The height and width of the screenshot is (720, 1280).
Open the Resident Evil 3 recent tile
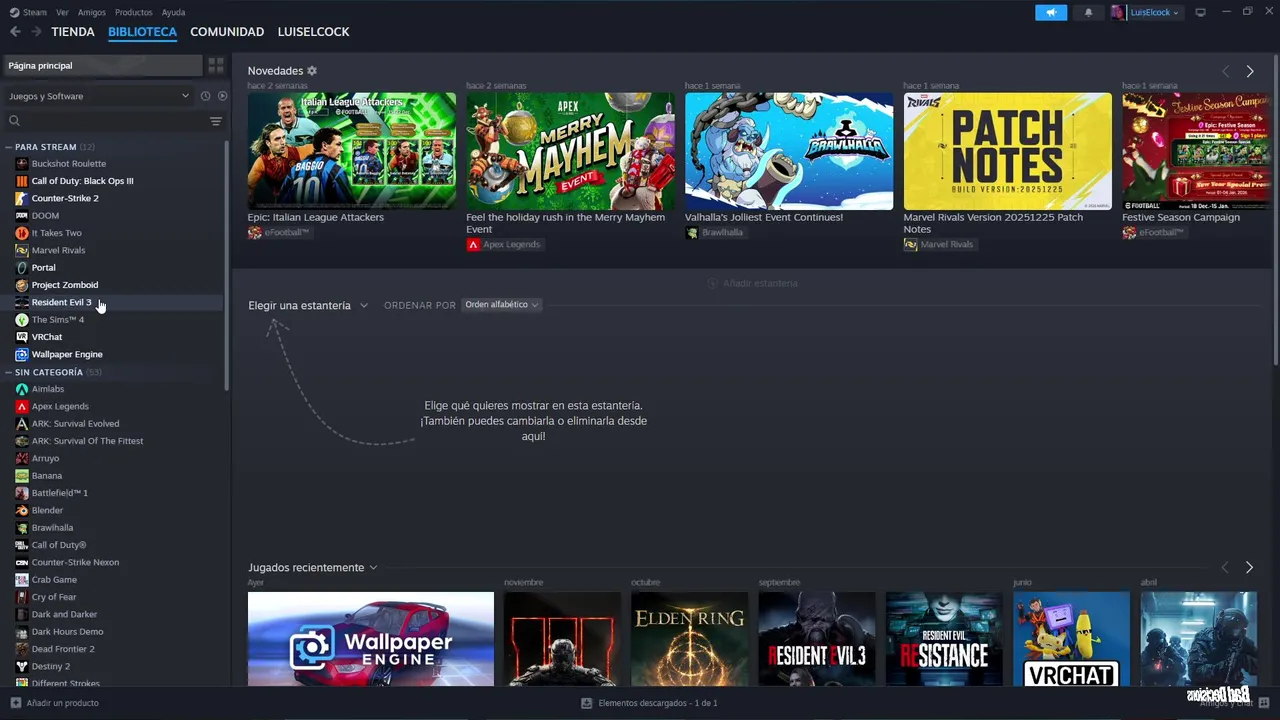tap(817, 639)
